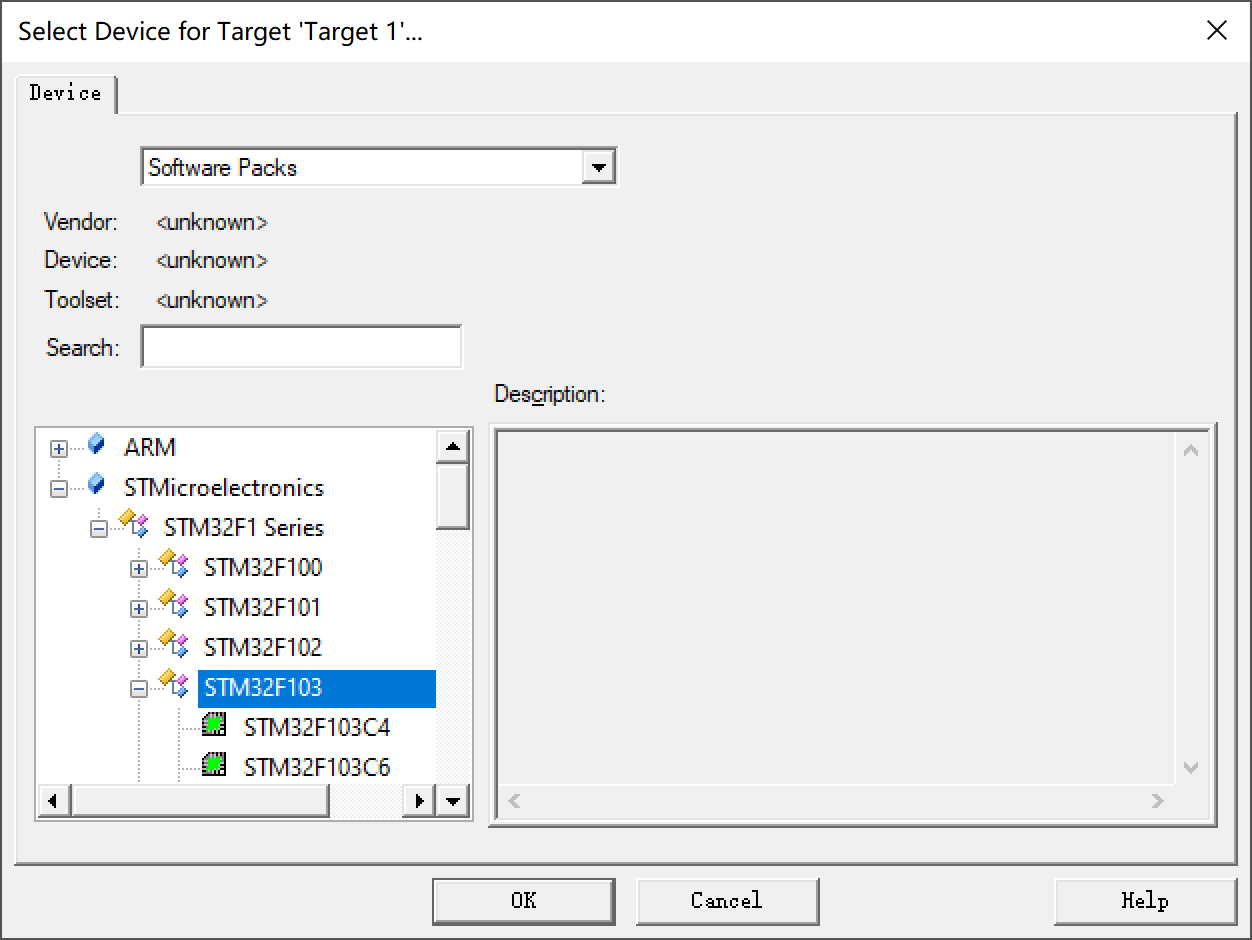1252x940 pixels.
Task: Click the Search input field
Action: (302, 347)
